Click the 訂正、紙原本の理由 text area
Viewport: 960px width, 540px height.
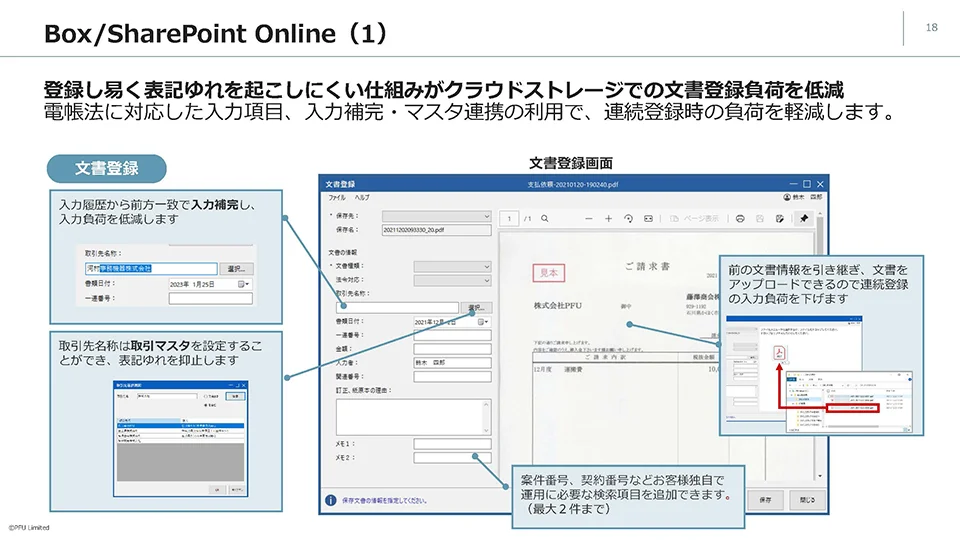coord(413,416)
